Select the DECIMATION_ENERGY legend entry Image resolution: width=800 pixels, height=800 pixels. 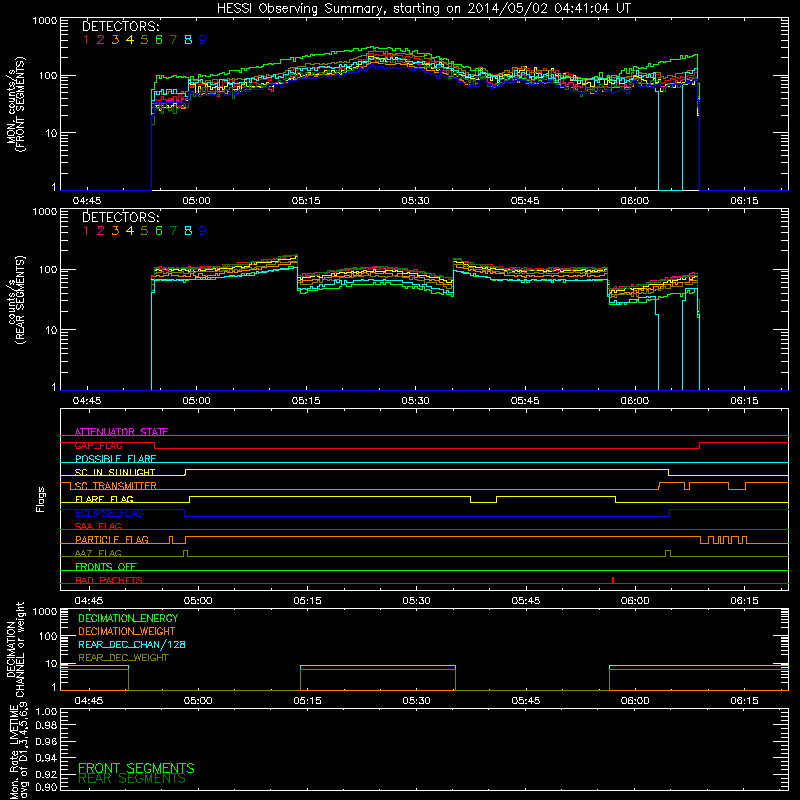click(x=128, y=618)
